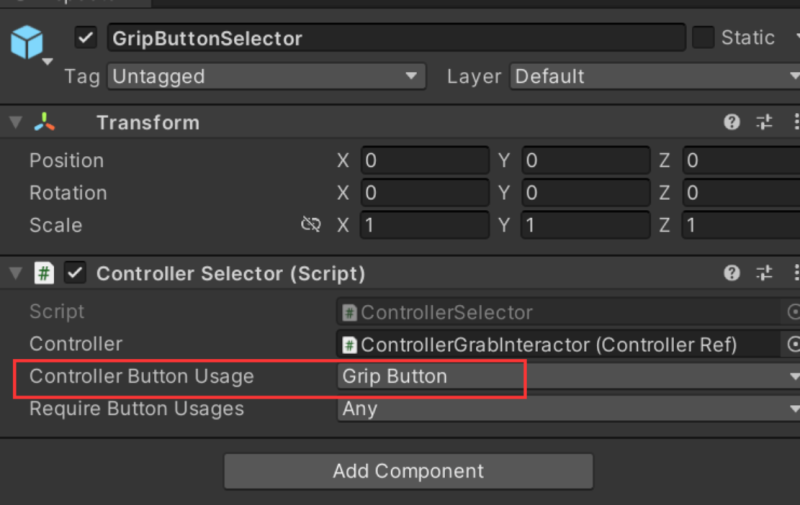Open Transform presets icon

click(764, 122)
